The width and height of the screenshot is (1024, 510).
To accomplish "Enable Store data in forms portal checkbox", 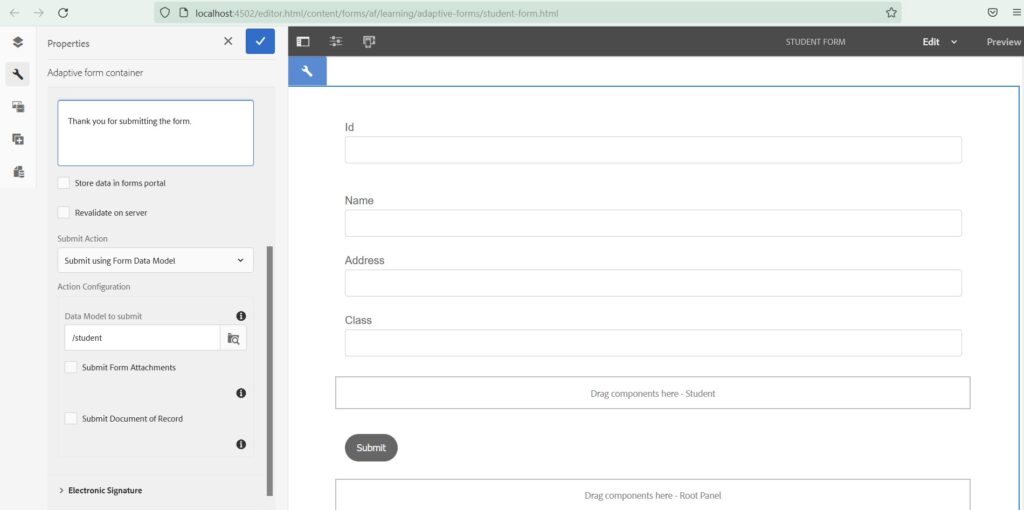I will pyautogui.click(x=64, y=183).
